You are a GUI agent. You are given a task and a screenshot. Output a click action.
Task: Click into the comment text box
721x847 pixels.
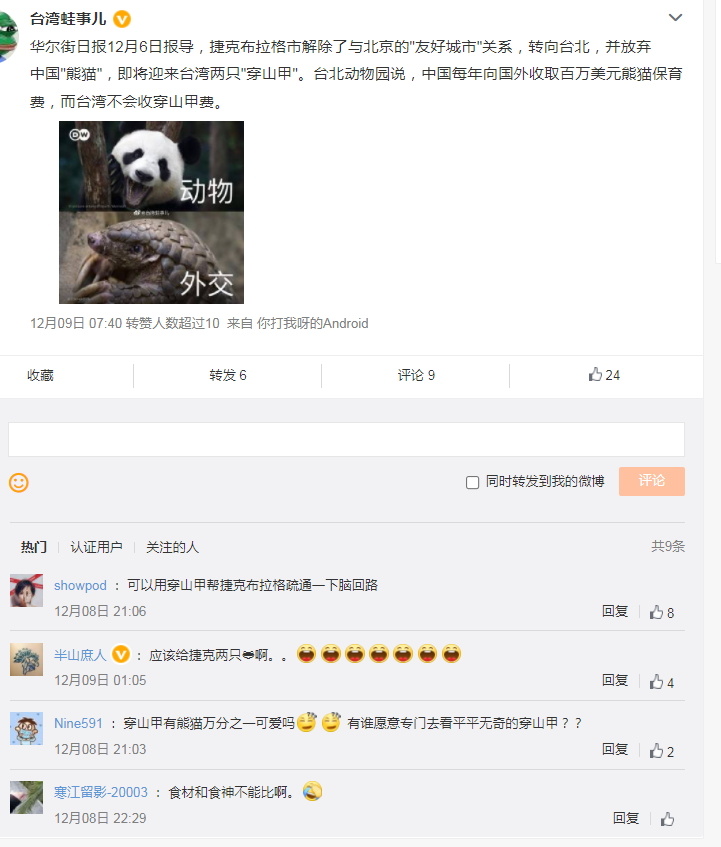tap(346, 440)
